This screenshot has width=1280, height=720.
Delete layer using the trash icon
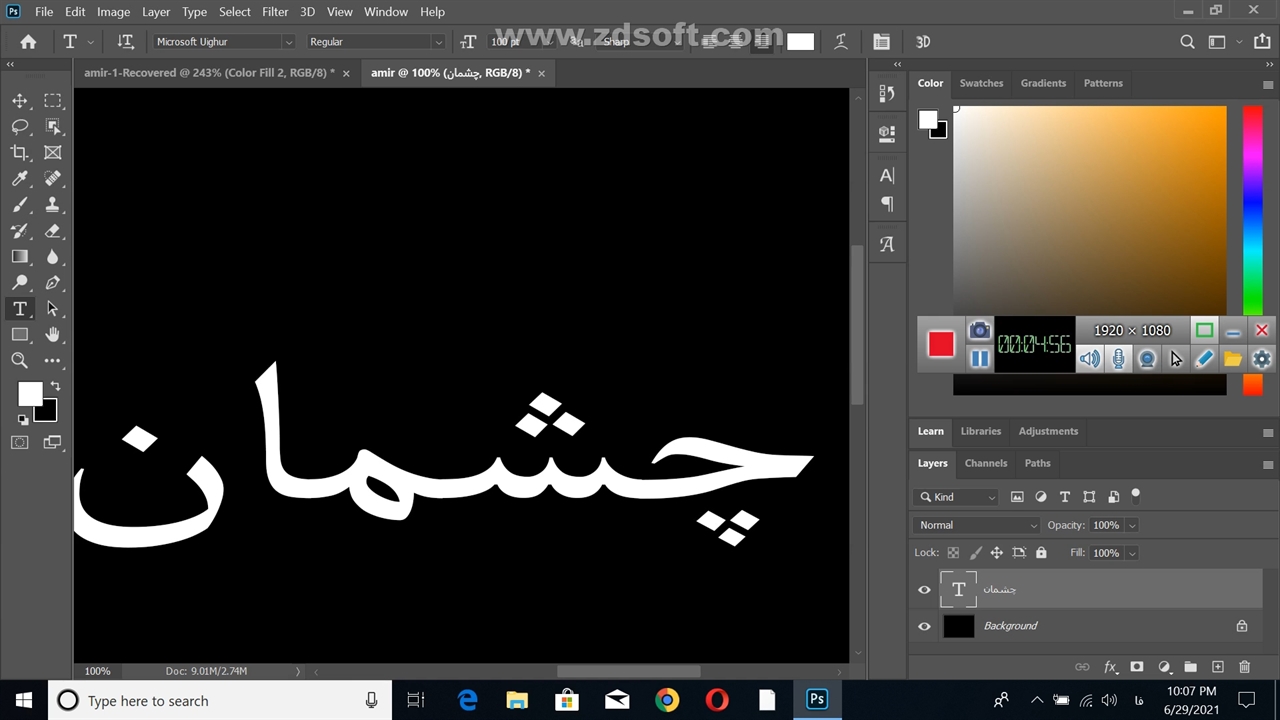1244,667
